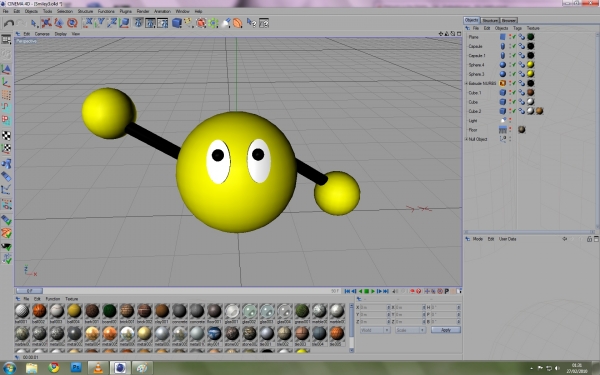Image resolution: width=600 pixels, height=375 pixels.
Task: Toggle visibility dots for Floor object
Action: pos(510,130)
